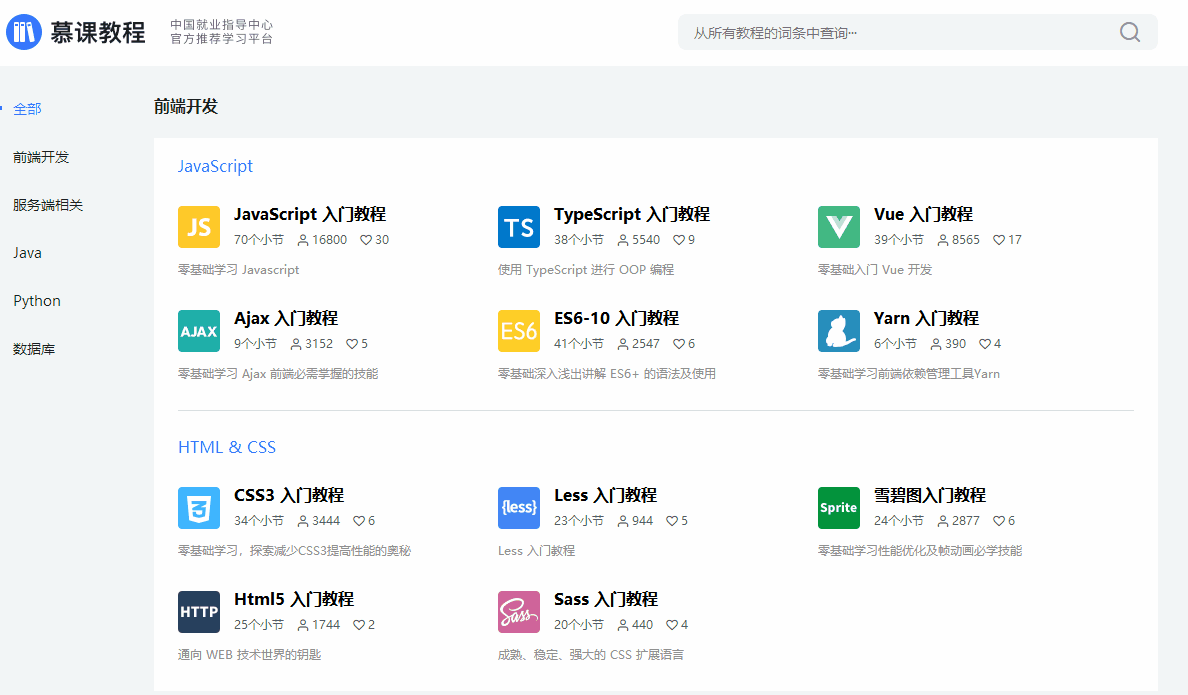Click the description 零基础学习 Javascript
Screen dimensions: 1188x695
pyautogui.click(x=239, y=270)
